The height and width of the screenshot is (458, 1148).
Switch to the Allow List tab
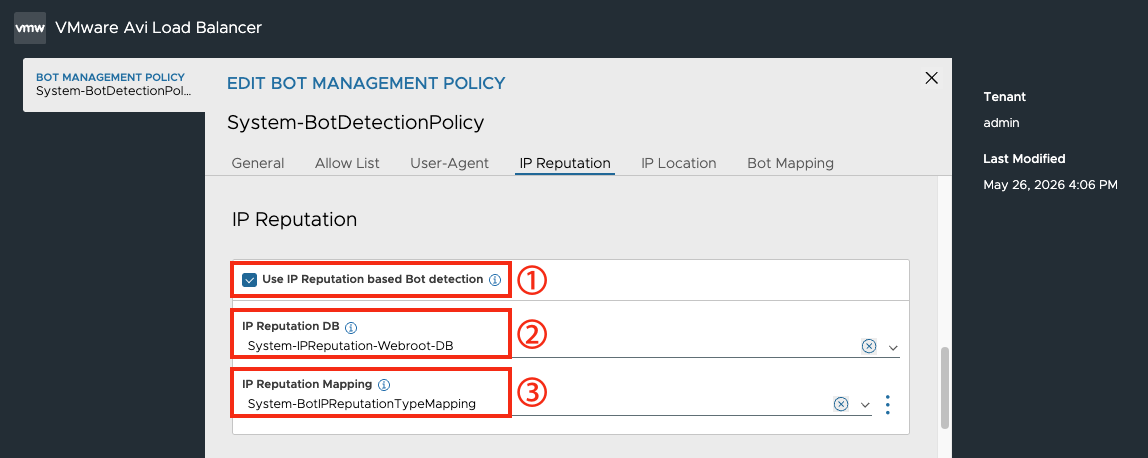(347, 163)
